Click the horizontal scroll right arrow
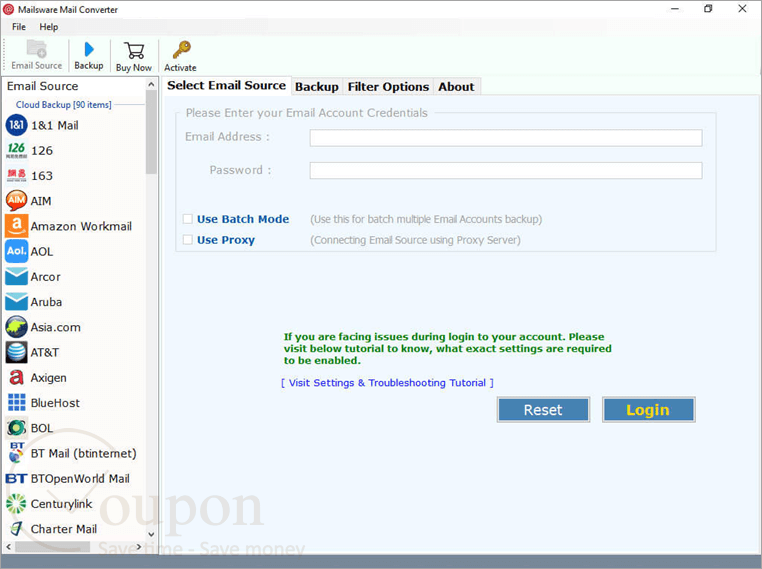 (x=139, y=547)
